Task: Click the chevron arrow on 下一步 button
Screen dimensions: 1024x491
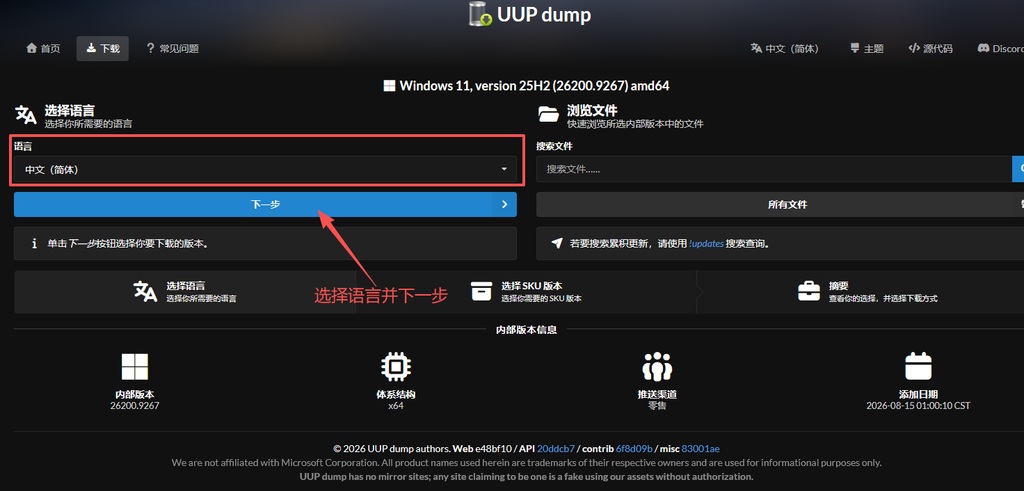Action: click(x=504, y=204)
